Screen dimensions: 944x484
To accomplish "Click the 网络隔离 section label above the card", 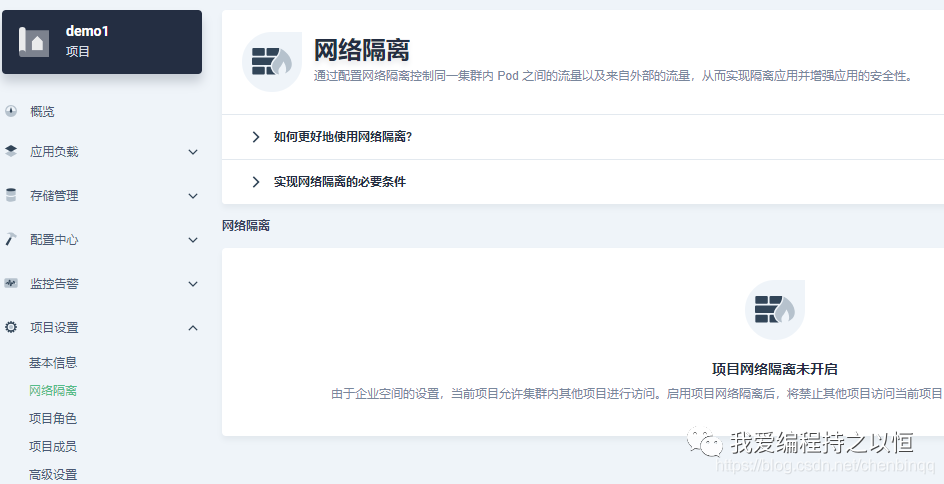I will [x=246, y=226].
